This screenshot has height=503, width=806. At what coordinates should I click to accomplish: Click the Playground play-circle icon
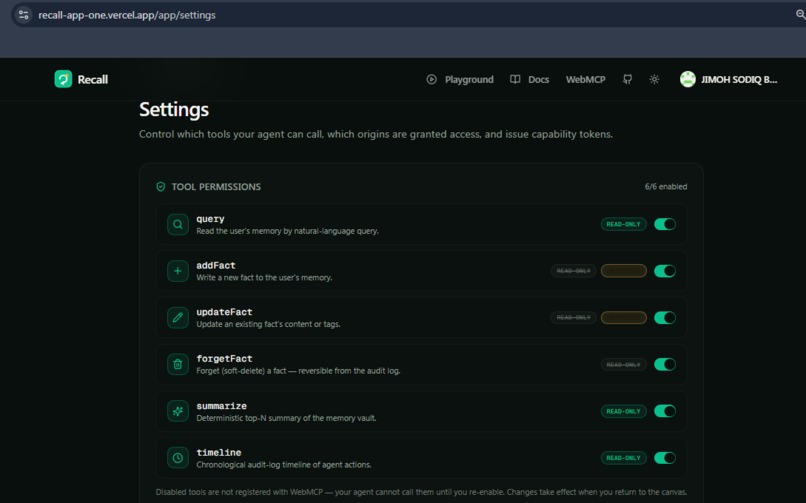tap(431, 79)
